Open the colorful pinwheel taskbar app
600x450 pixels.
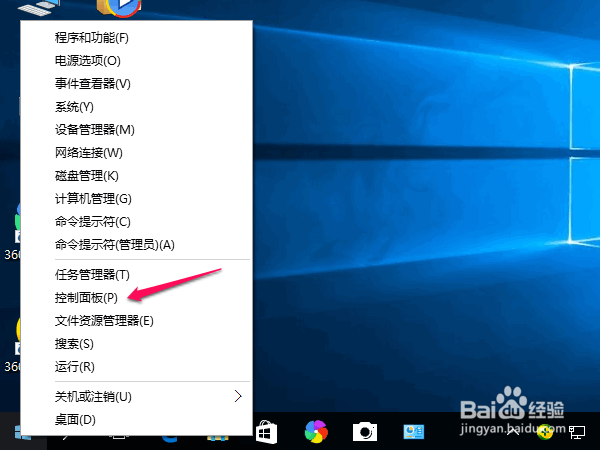316,432
